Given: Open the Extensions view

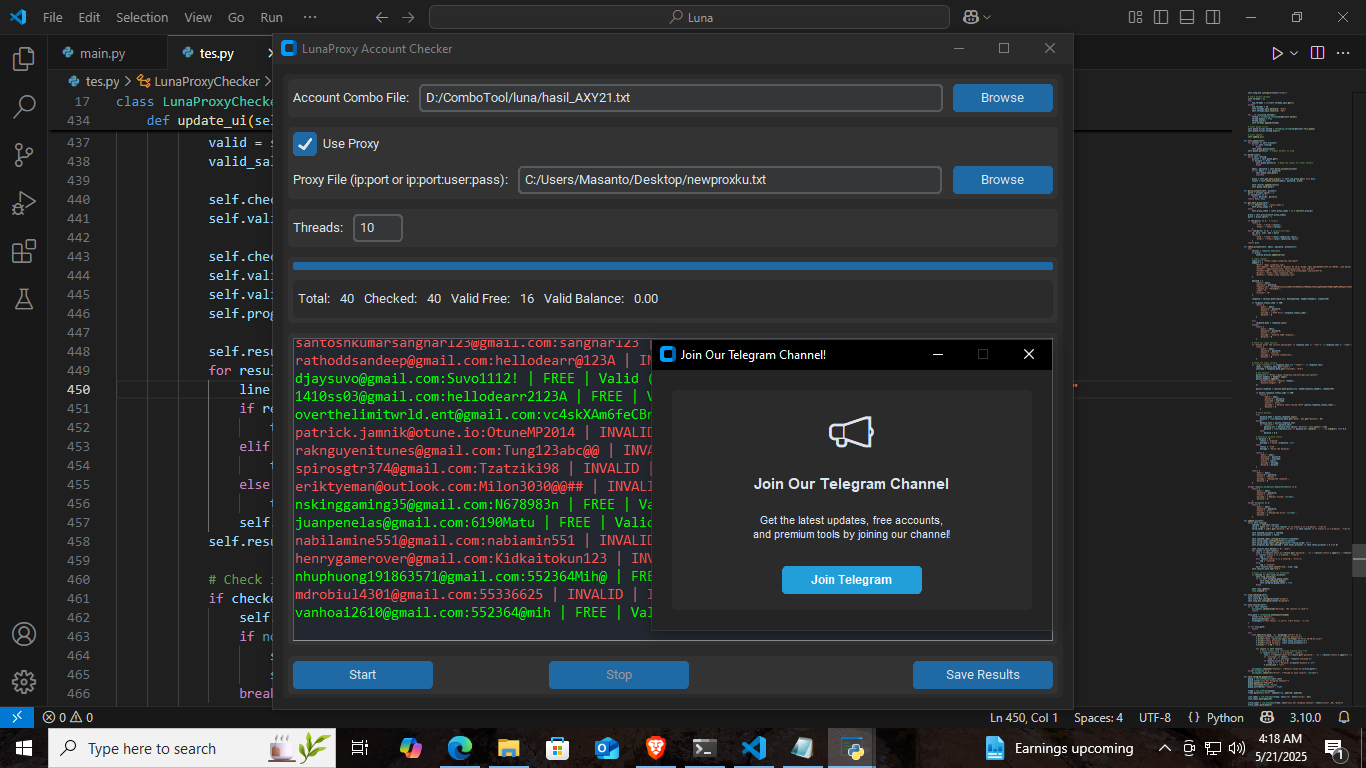Looking at the screenshot, I should click(x=24, y=251).
